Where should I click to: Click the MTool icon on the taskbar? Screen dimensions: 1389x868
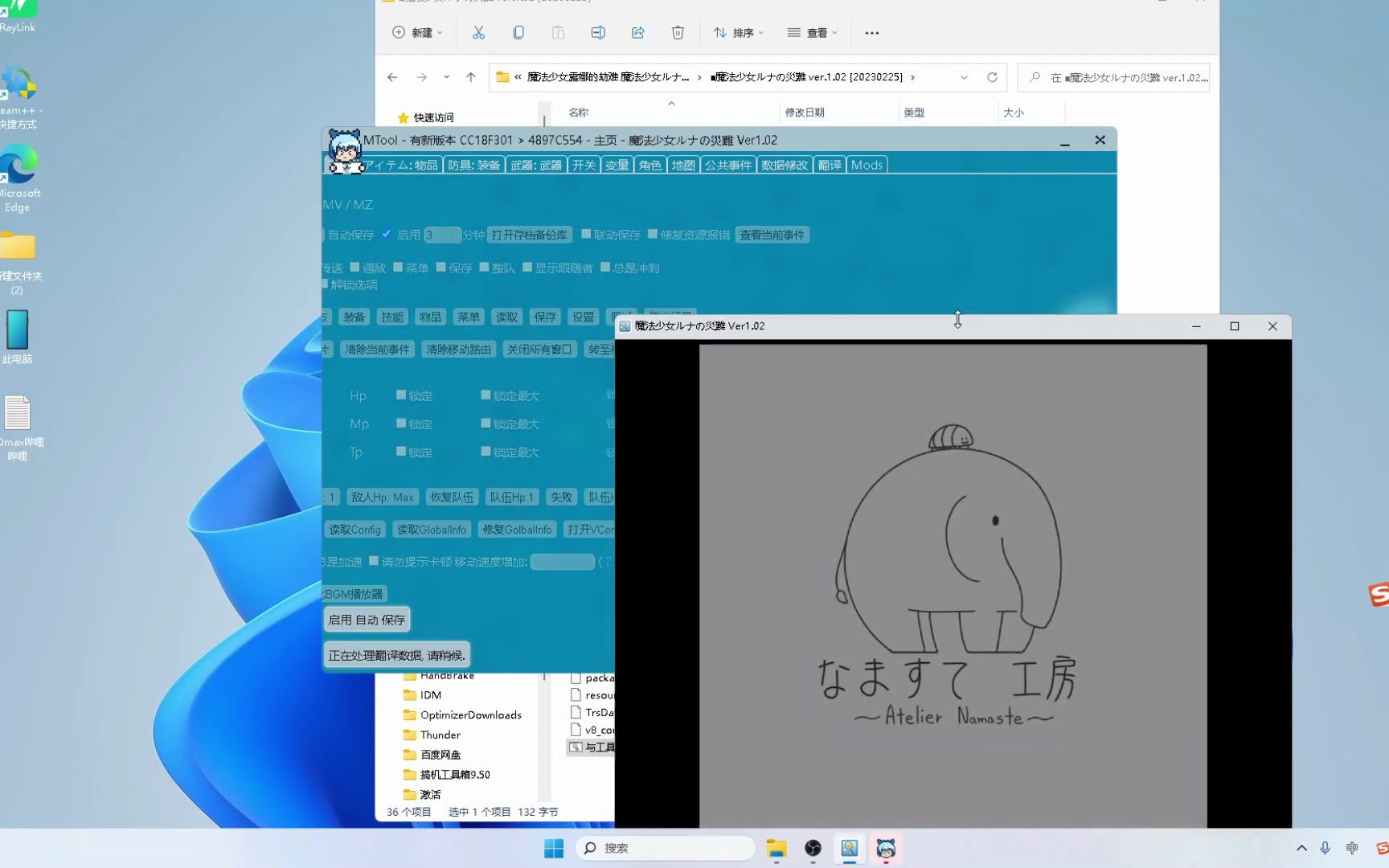[x=886, y=848]
